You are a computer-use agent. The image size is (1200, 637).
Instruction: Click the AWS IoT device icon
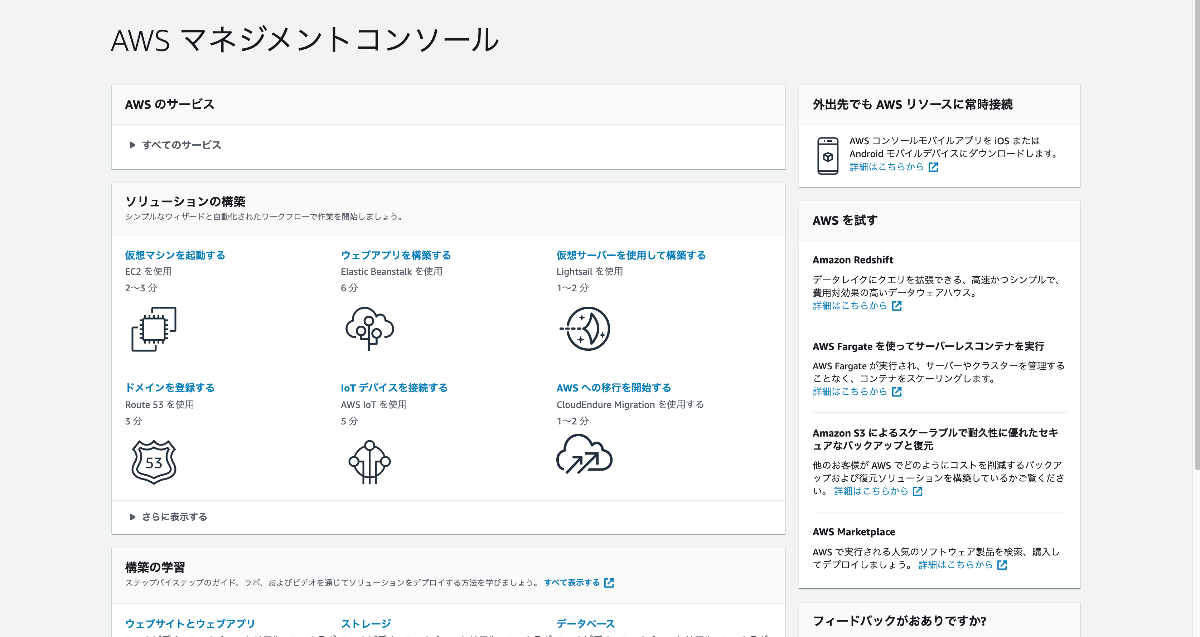(x=369, y=461)
